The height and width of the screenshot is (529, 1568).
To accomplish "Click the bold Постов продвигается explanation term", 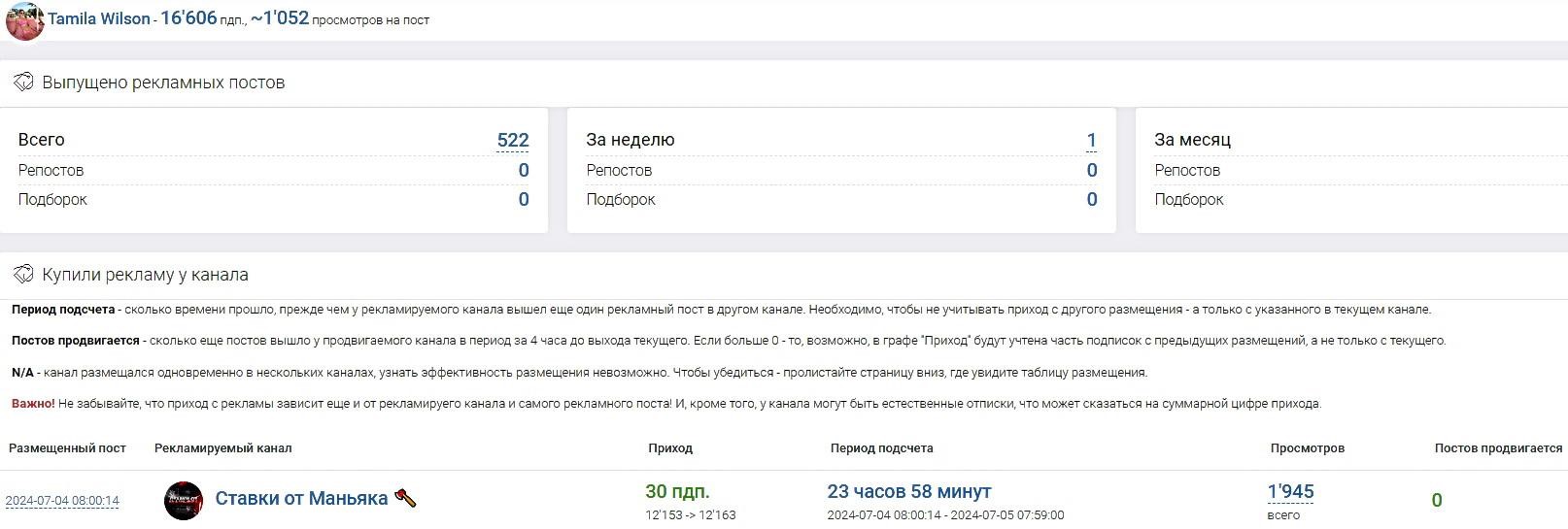I will (76, 341).
